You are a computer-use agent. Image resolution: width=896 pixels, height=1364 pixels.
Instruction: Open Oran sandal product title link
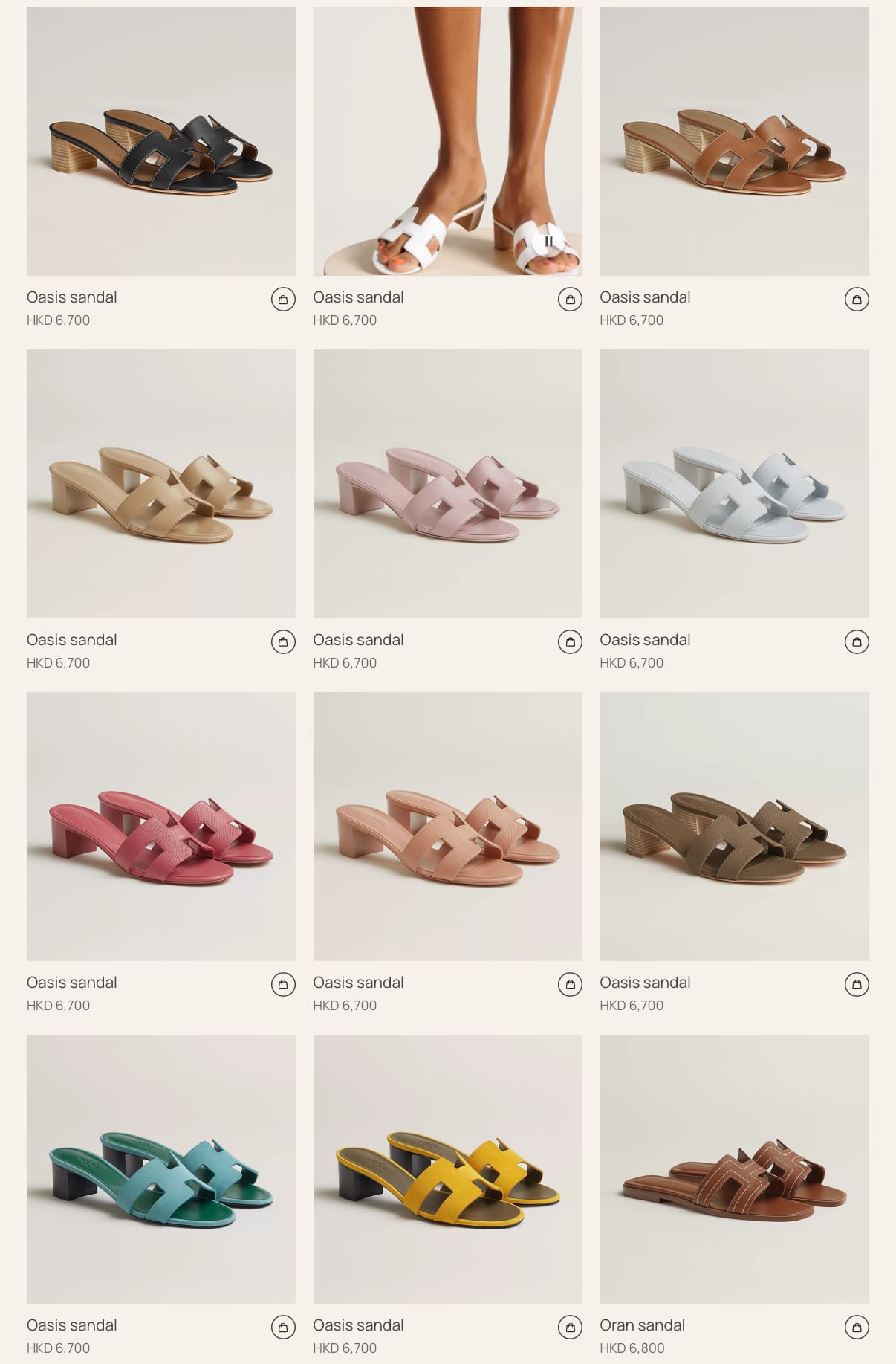pos(642,1325)
